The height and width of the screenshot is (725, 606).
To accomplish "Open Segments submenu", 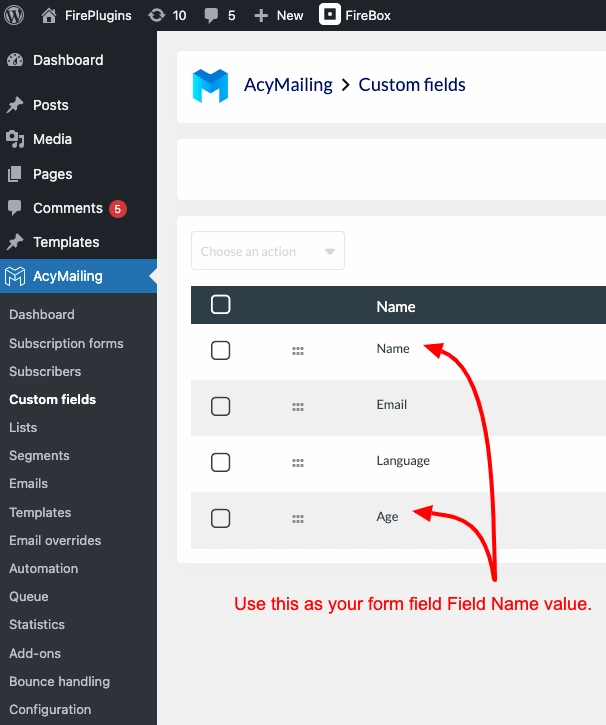I will 39,455.
